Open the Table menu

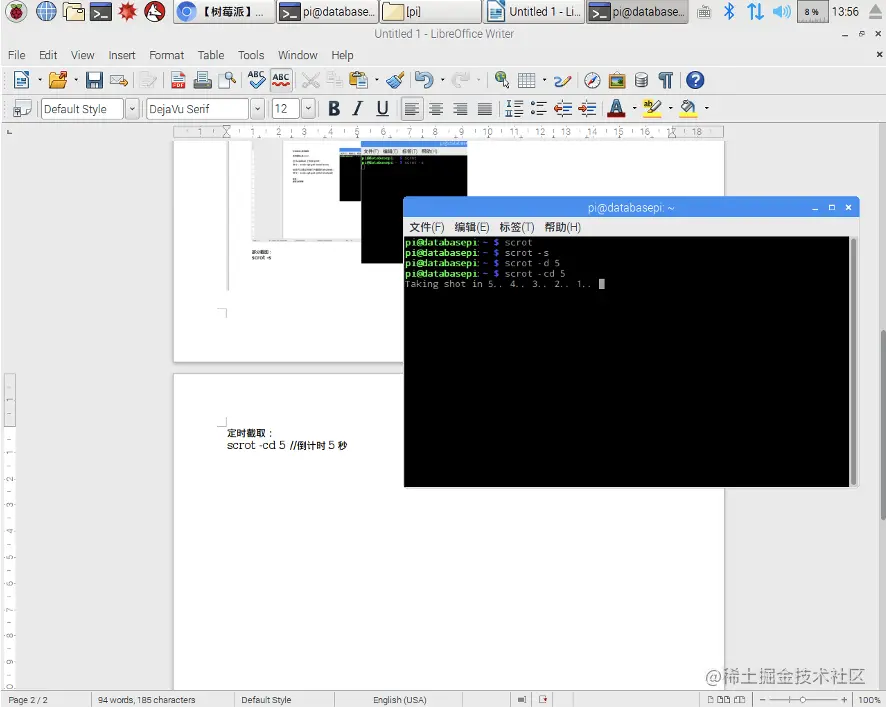pos(211,55)
